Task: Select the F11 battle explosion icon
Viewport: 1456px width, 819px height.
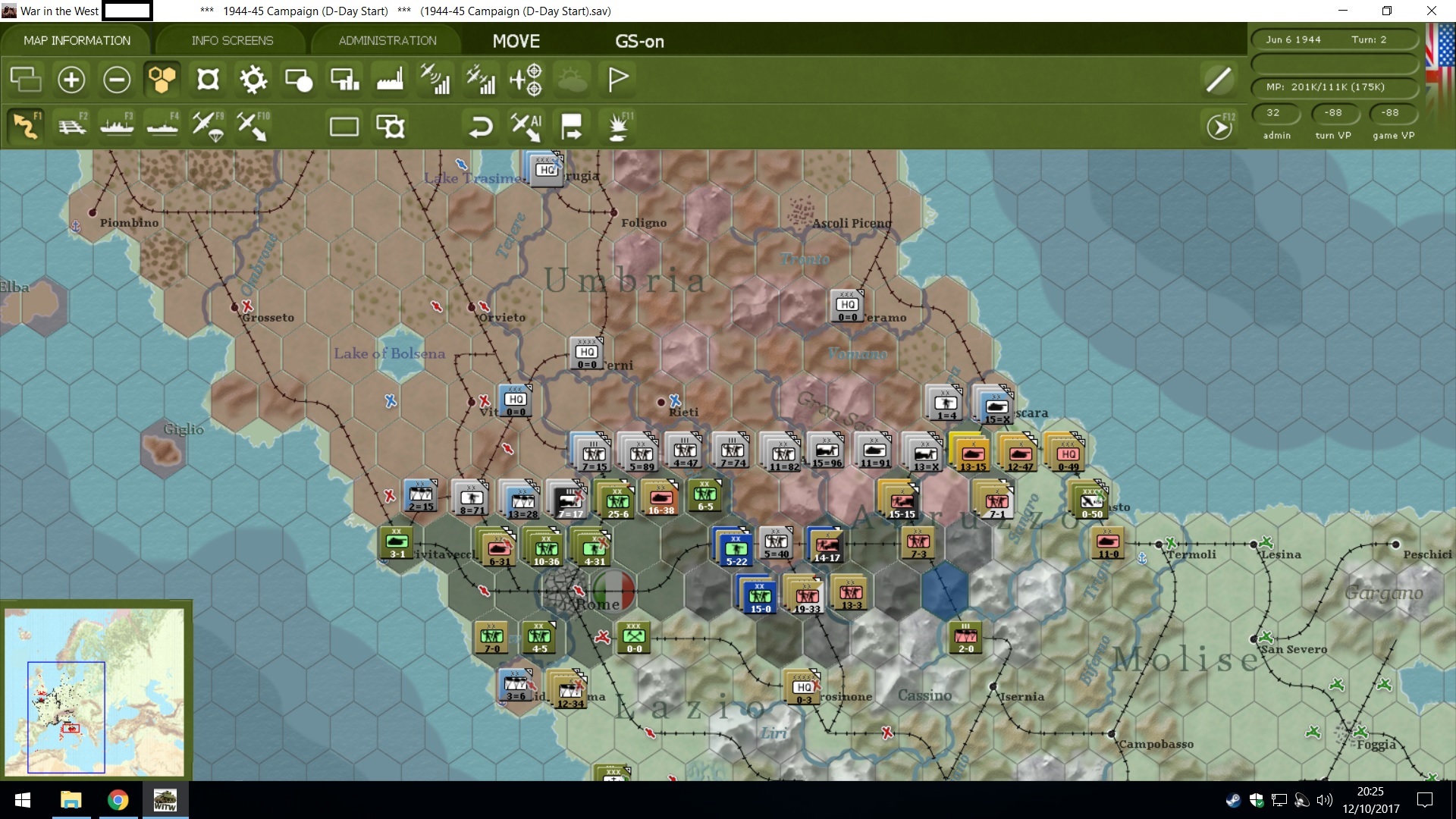Action: [x=619, y=126]
